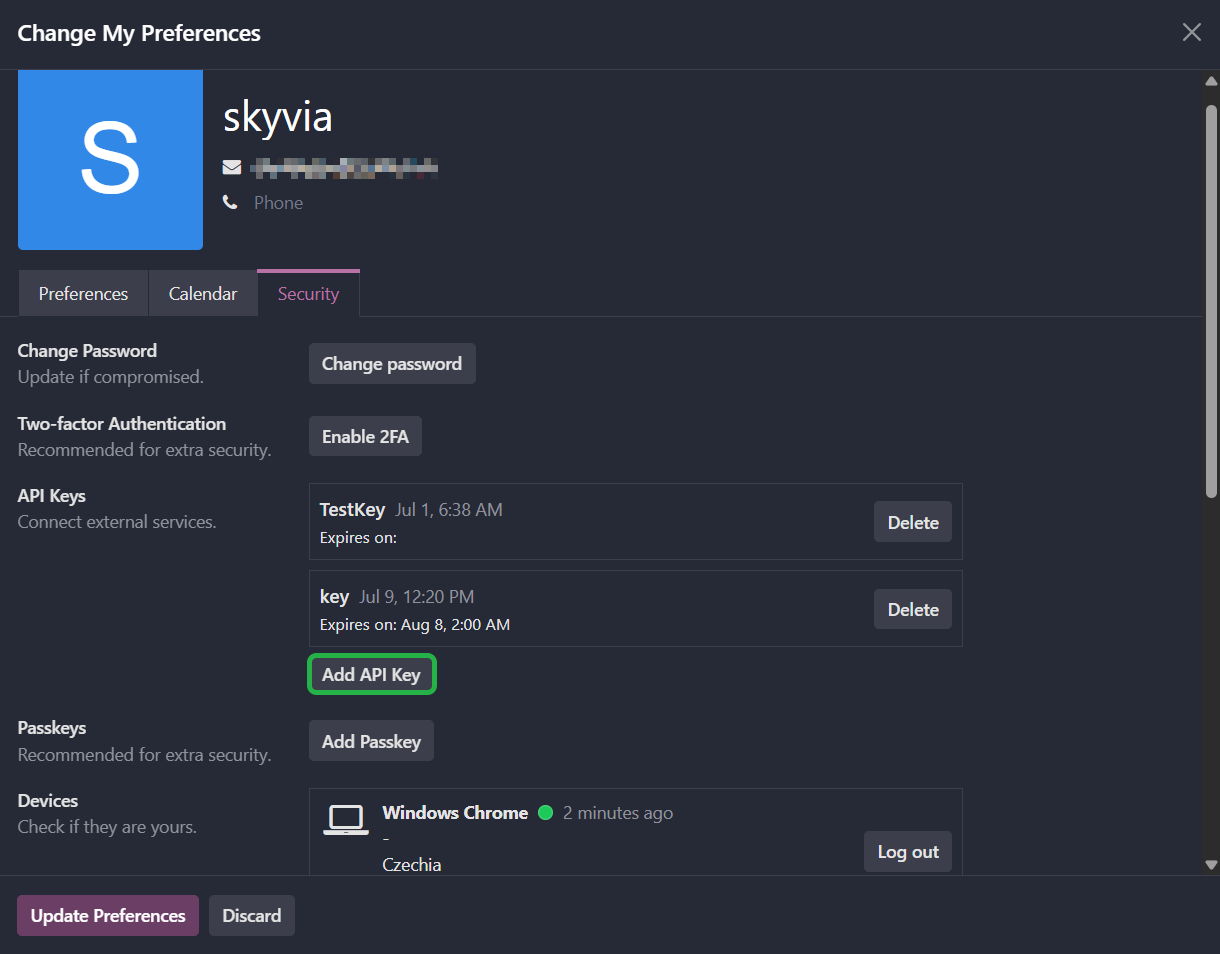Click the skyvia avatar image
Viewport: 1220px width, 954px height.
coord(110,160)
